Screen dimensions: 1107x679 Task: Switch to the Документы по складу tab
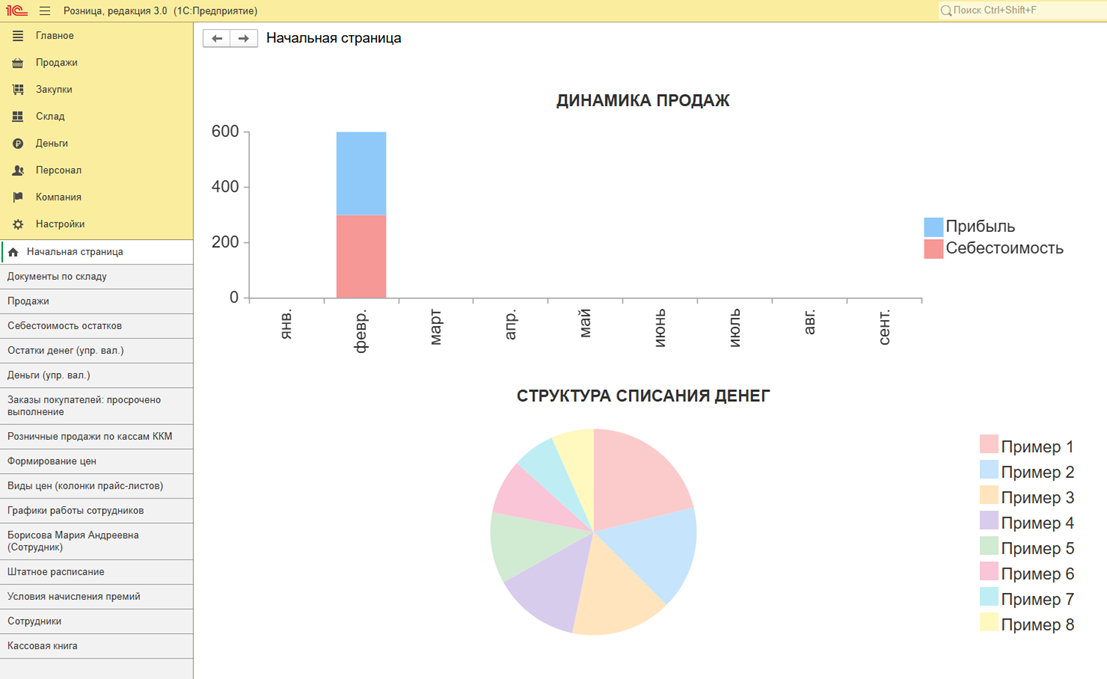[x=57, y=276]
